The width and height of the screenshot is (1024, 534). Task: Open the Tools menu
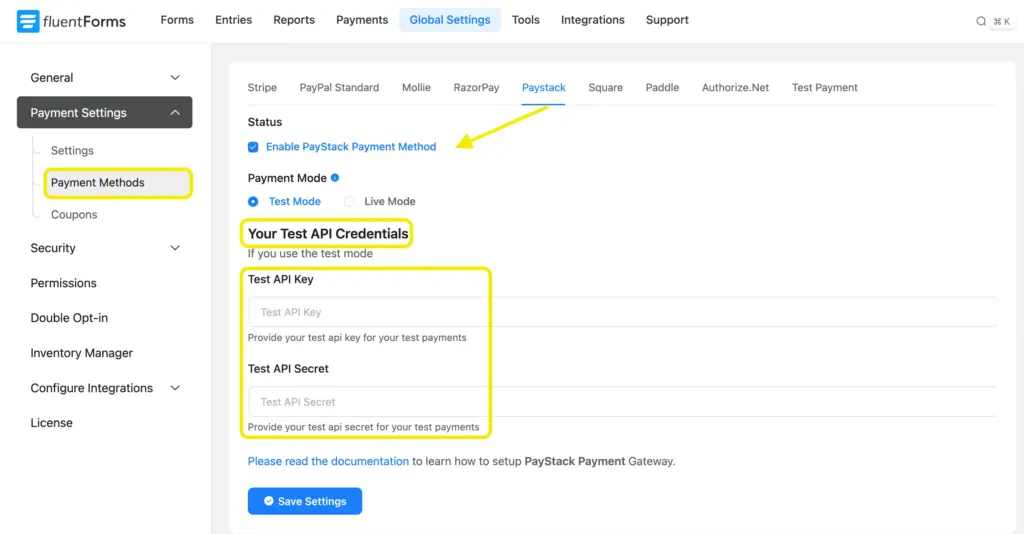coord(526,20)
